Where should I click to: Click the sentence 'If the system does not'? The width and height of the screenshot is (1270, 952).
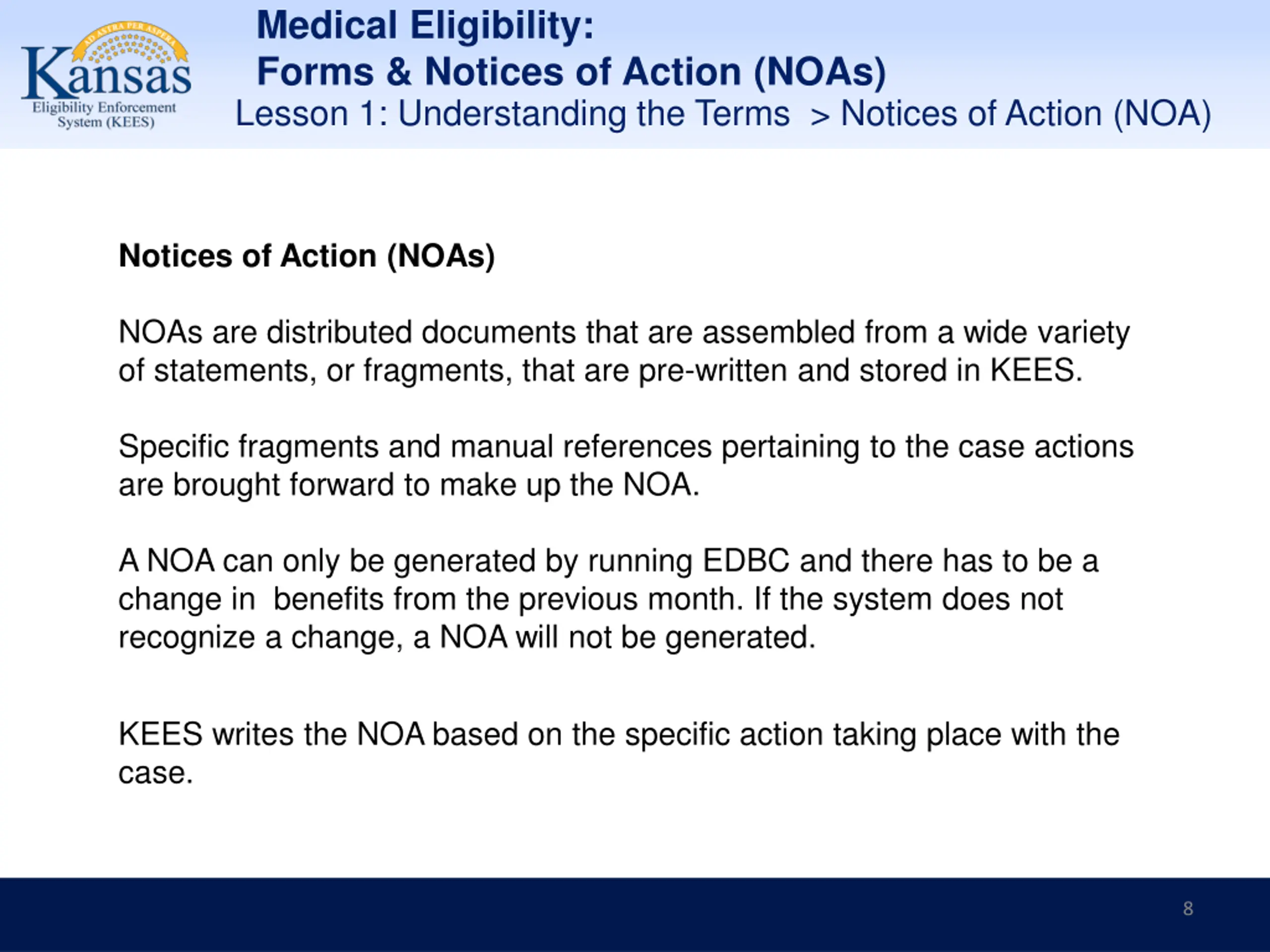tap(908, 599)
